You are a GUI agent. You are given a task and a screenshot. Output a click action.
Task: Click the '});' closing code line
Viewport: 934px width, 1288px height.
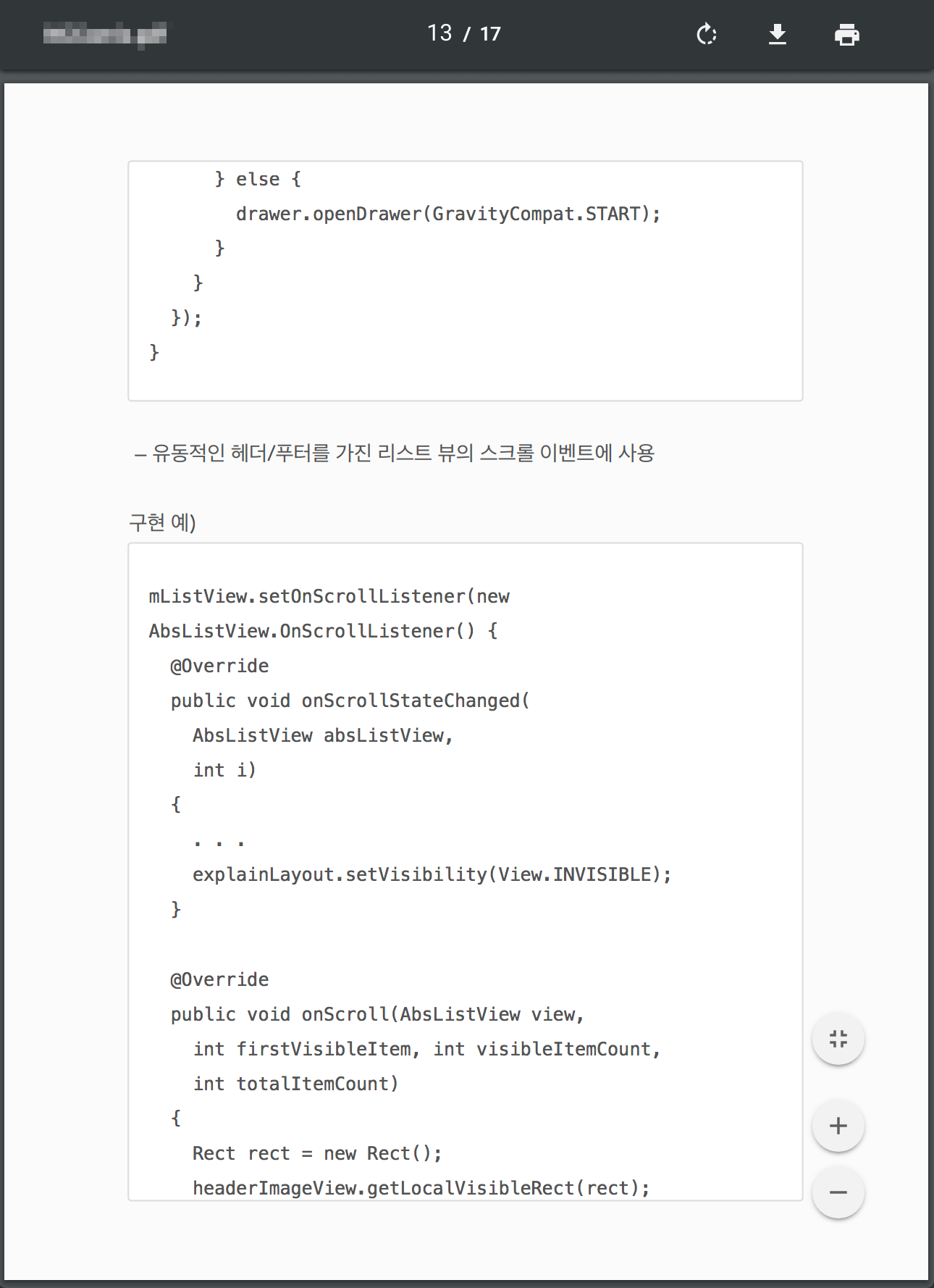(186, 317)
